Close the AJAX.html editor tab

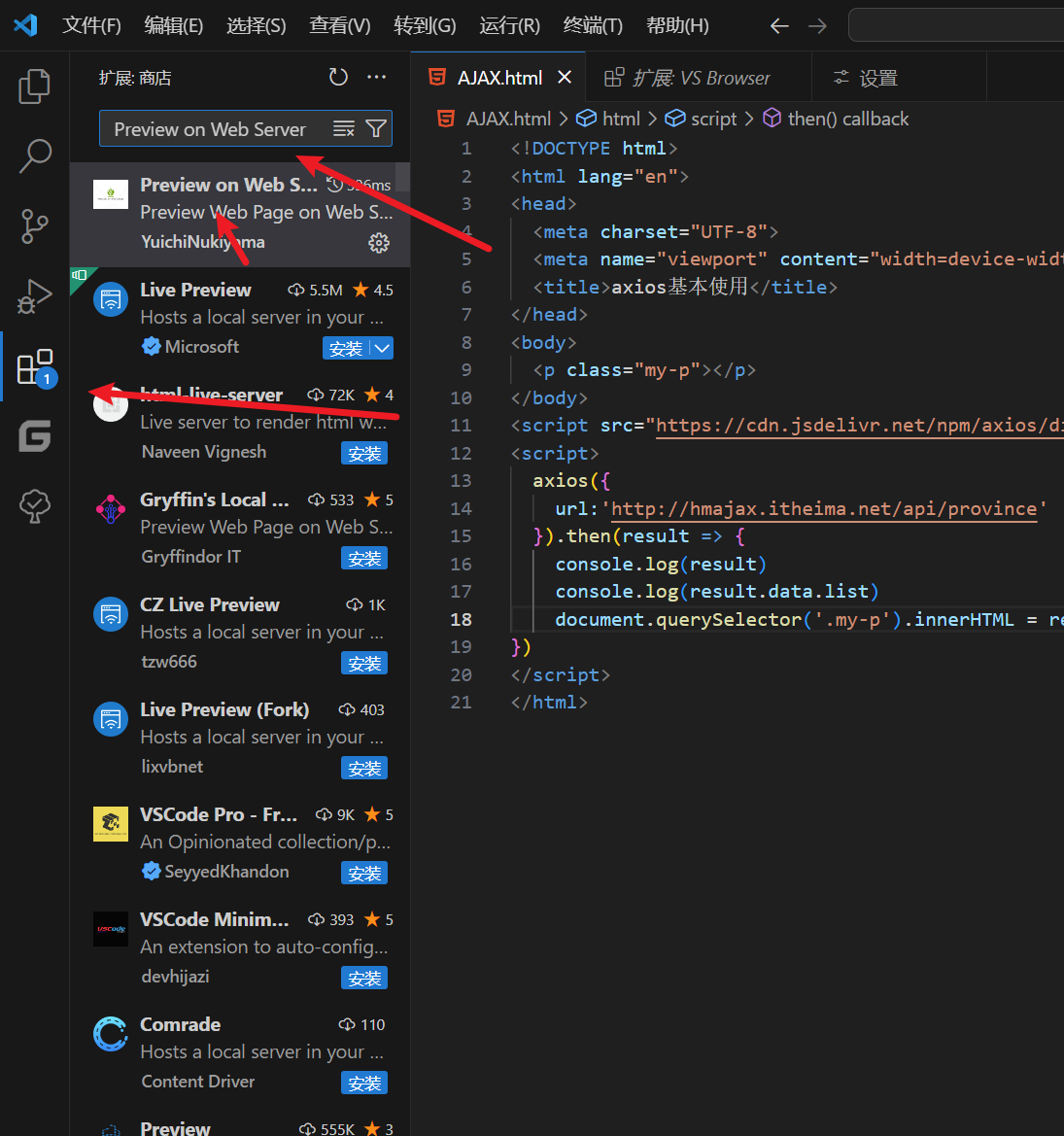pyautogui.click(x=565, y=77)
